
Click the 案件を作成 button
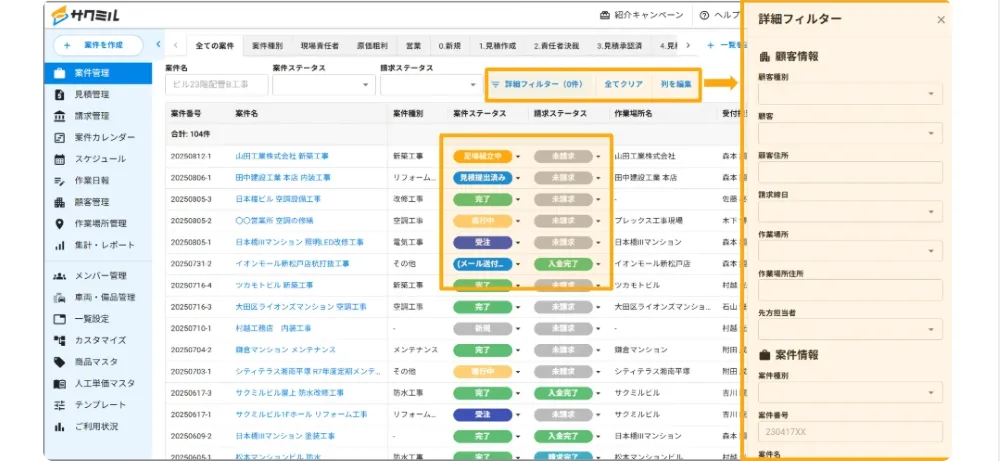(x=98, y=45)
